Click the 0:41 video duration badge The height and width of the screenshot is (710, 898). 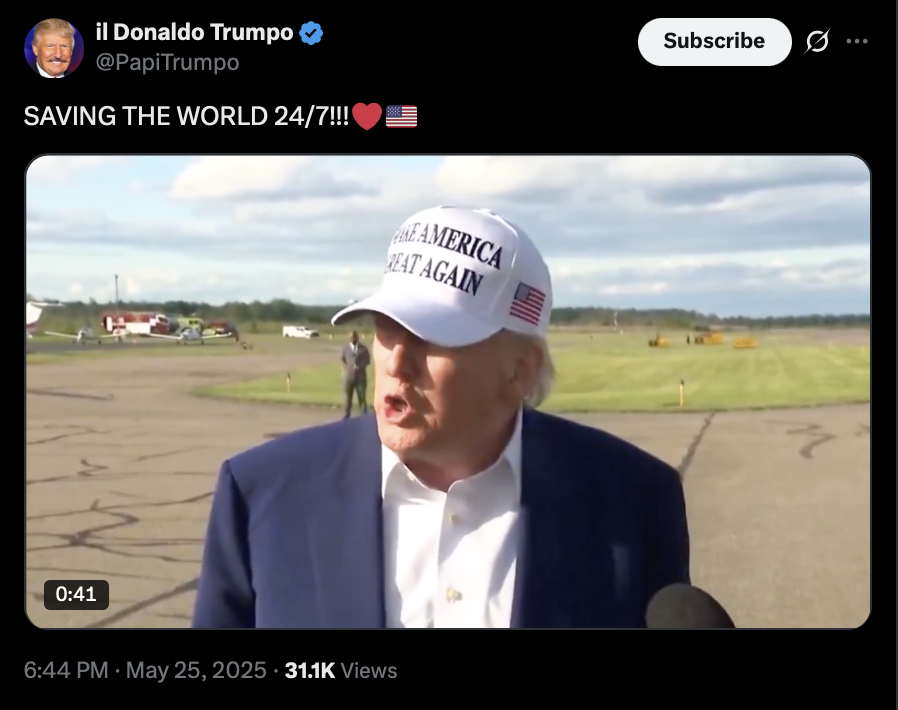(x=76, y=594)
